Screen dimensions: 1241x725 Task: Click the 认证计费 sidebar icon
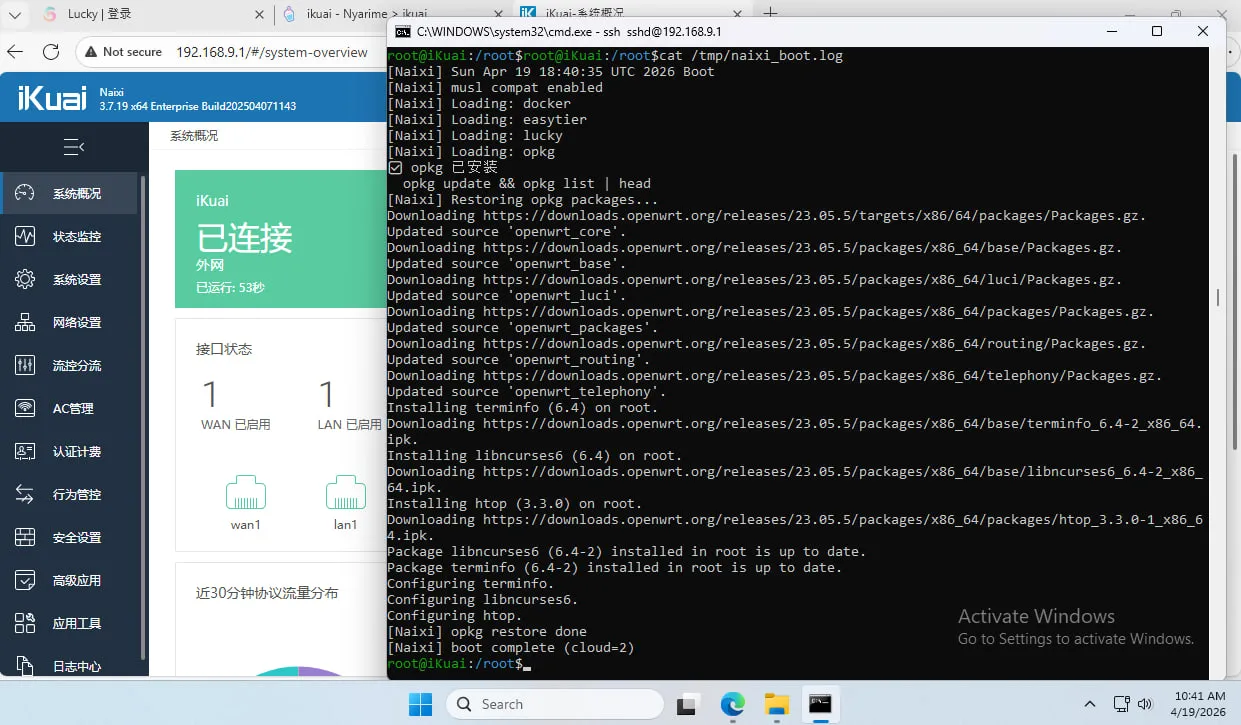pyautogui.click(x=25, y=452)
